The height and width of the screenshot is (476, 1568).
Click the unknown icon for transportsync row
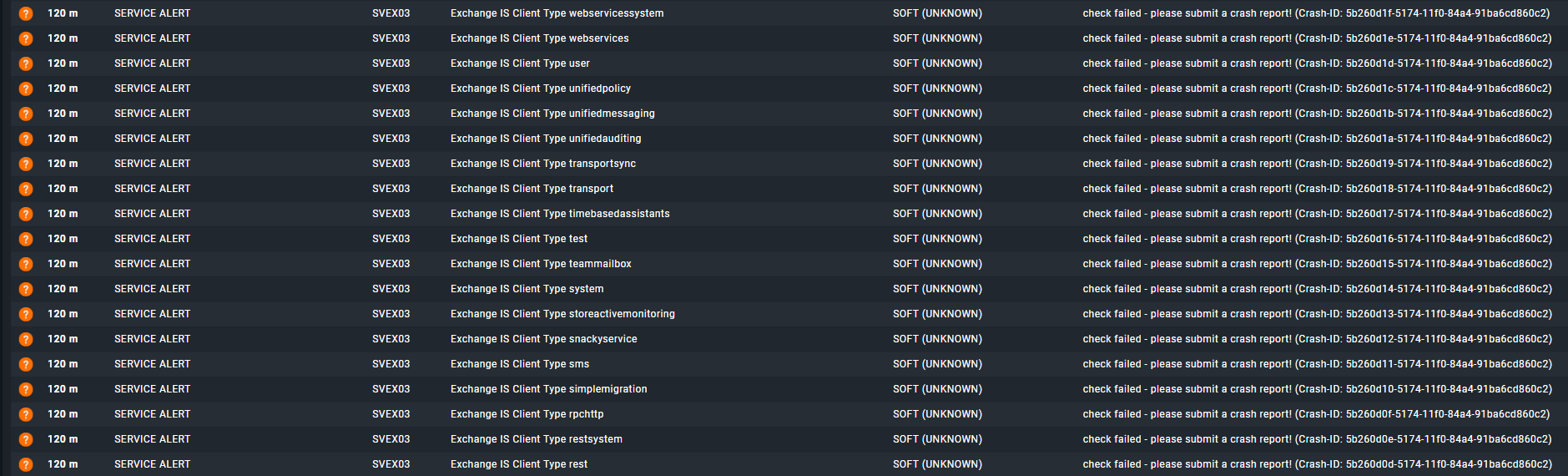tap(26, 165)
